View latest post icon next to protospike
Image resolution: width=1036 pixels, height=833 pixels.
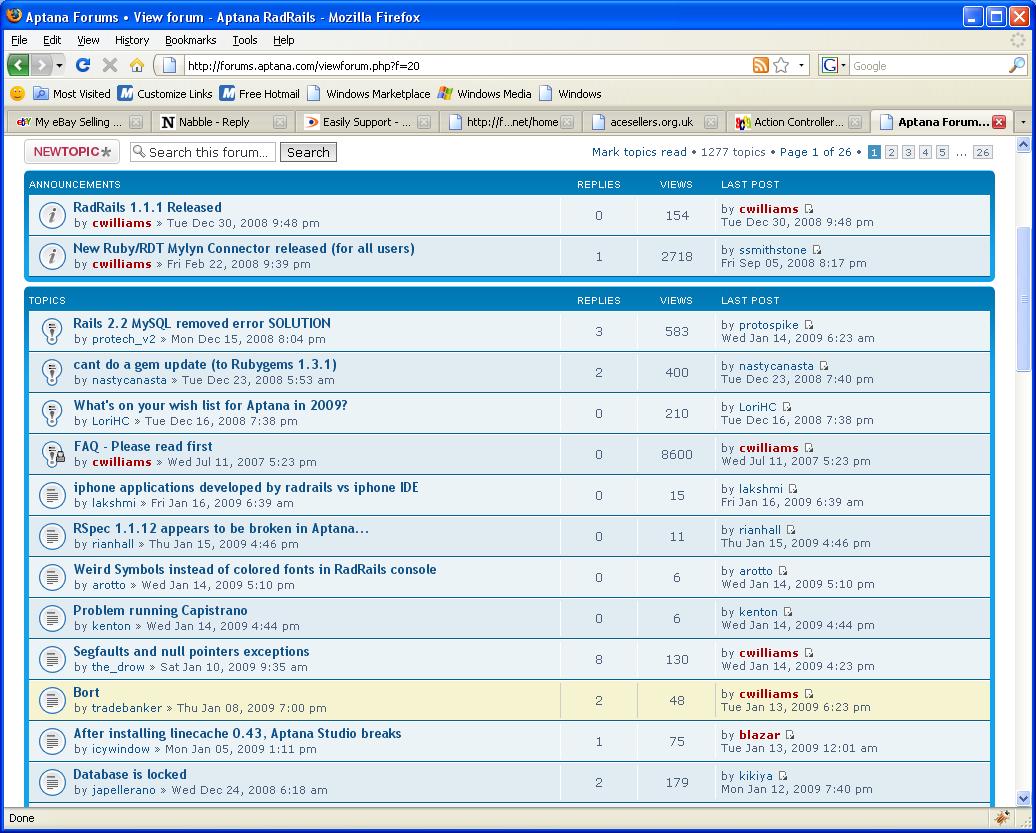point(809,325)
